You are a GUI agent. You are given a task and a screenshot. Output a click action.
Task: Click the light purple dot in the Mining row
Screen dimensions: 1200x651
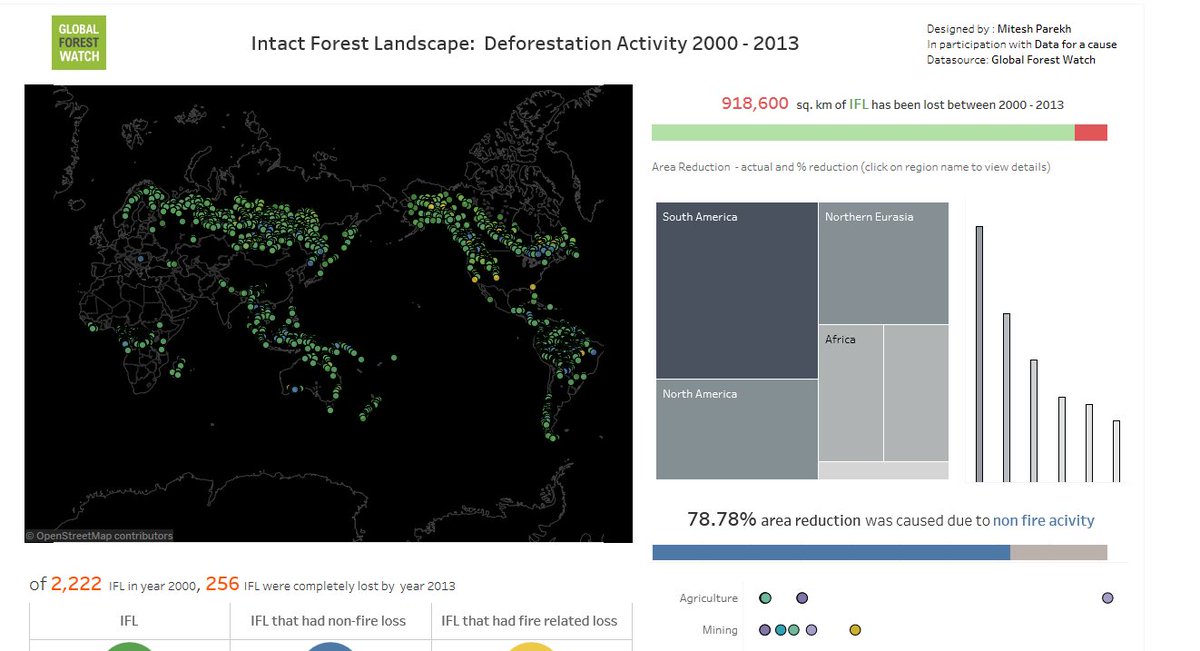[x=812, y=630]
